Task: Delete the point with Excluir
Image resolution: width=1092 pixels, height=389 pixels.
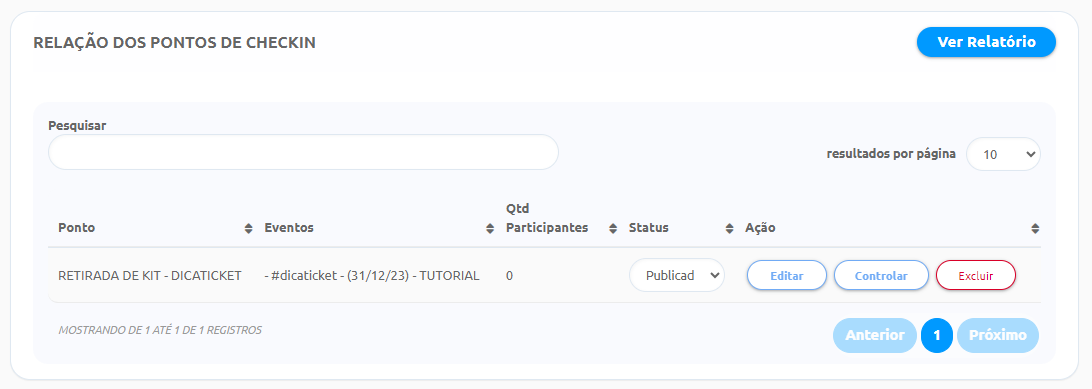Action: pyautogui.click(x=976, y=276)
